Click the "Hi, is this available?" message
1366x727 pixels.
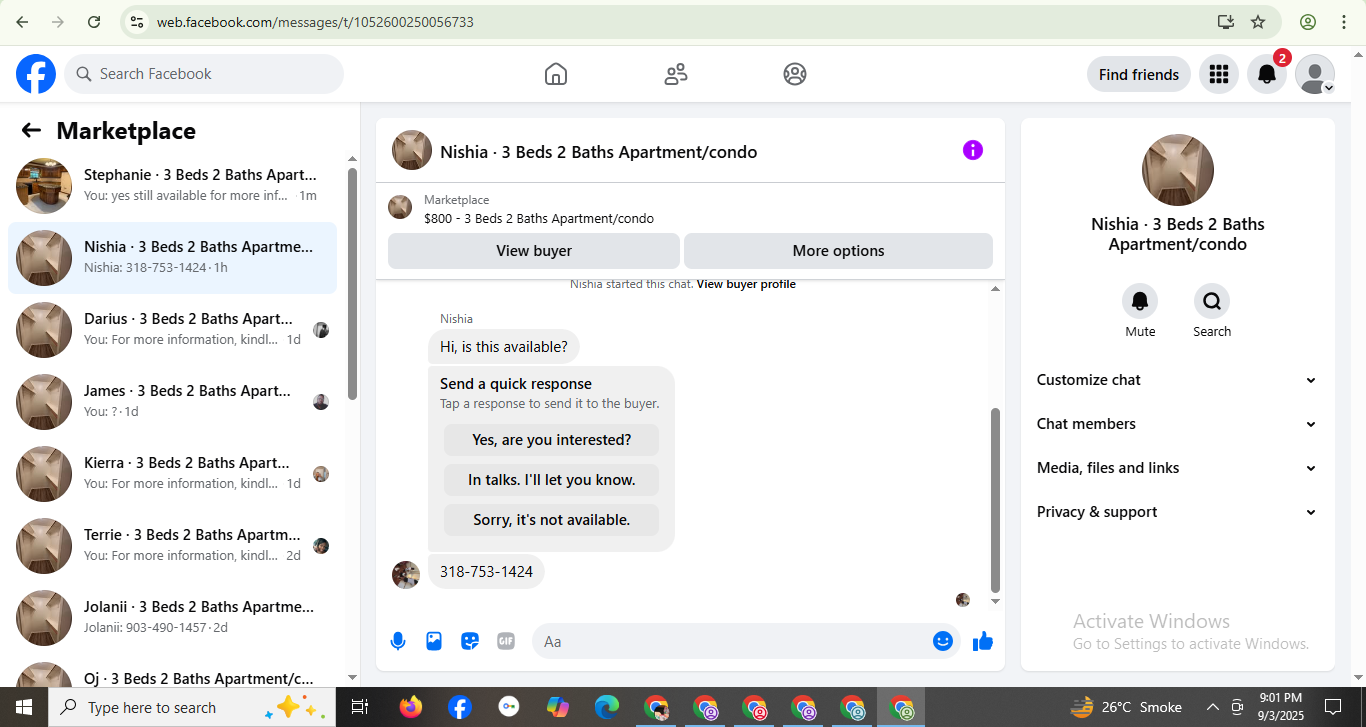pos(504,347)
